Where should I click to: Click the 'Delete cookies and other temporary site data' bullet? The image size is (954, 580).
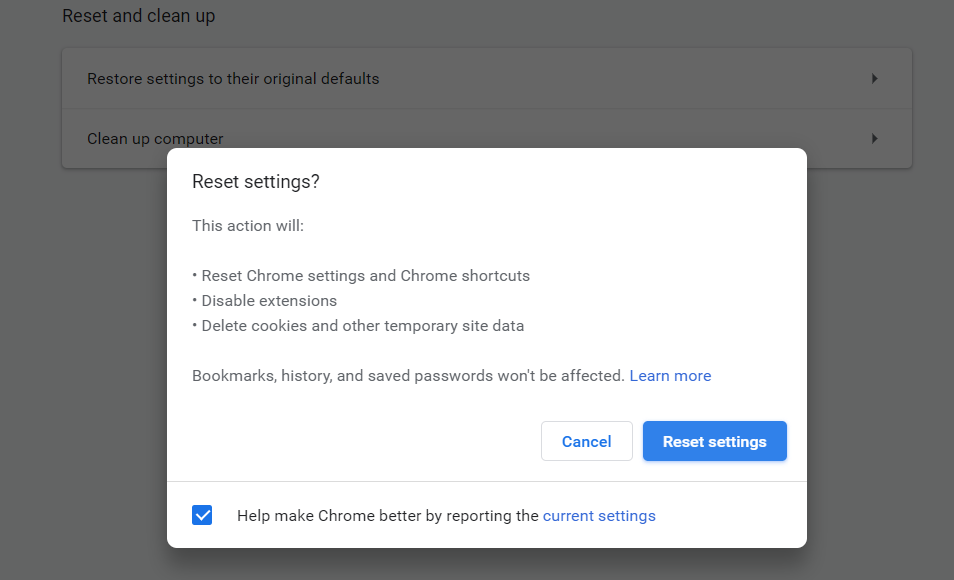(362, 326)
